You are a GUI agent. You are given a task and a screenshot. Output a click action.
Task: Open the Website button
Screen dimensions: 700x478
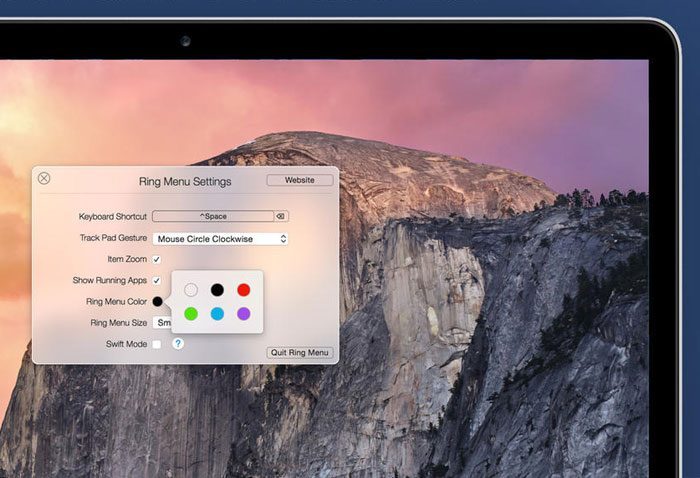point(300,180)
